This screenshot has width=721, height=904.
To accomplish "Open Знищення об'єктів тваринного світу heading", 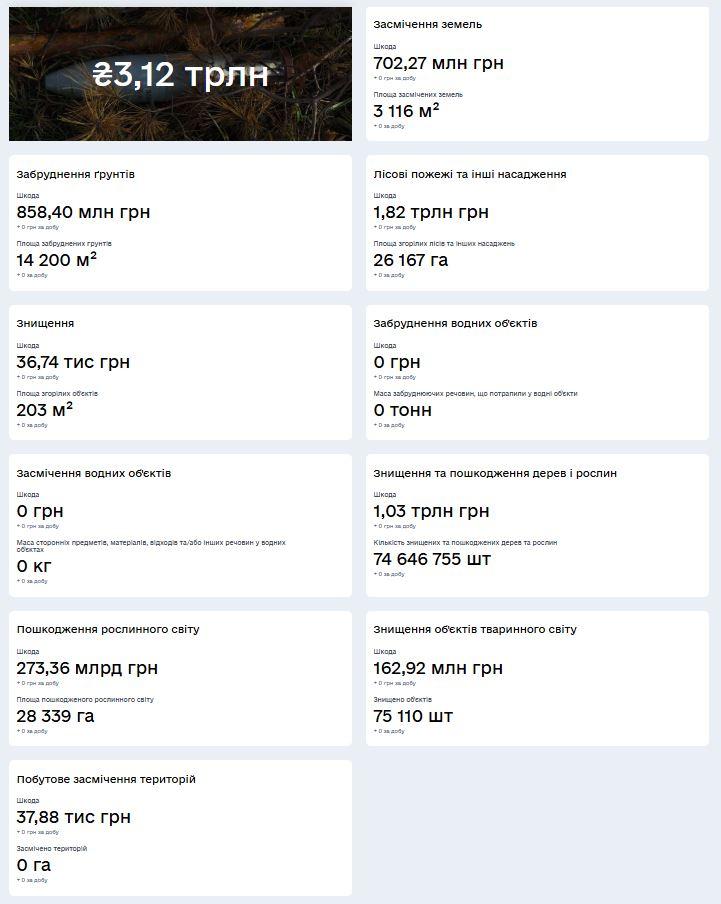I will (475, 630).
